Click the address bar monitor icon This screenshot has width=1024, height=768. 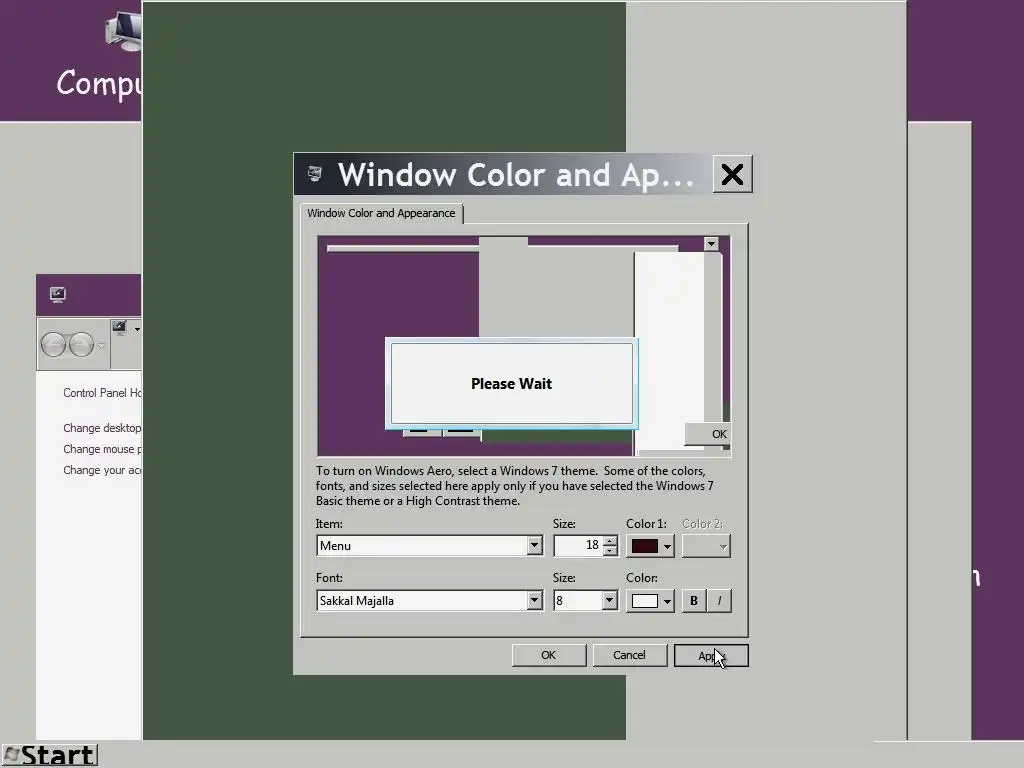click(120, 328)
